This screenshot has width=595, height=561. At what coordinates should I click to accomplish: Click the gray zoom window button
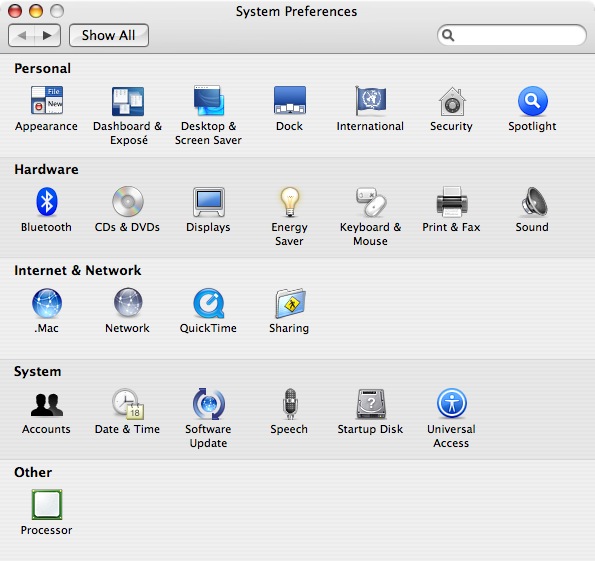(x=57, y=11)
